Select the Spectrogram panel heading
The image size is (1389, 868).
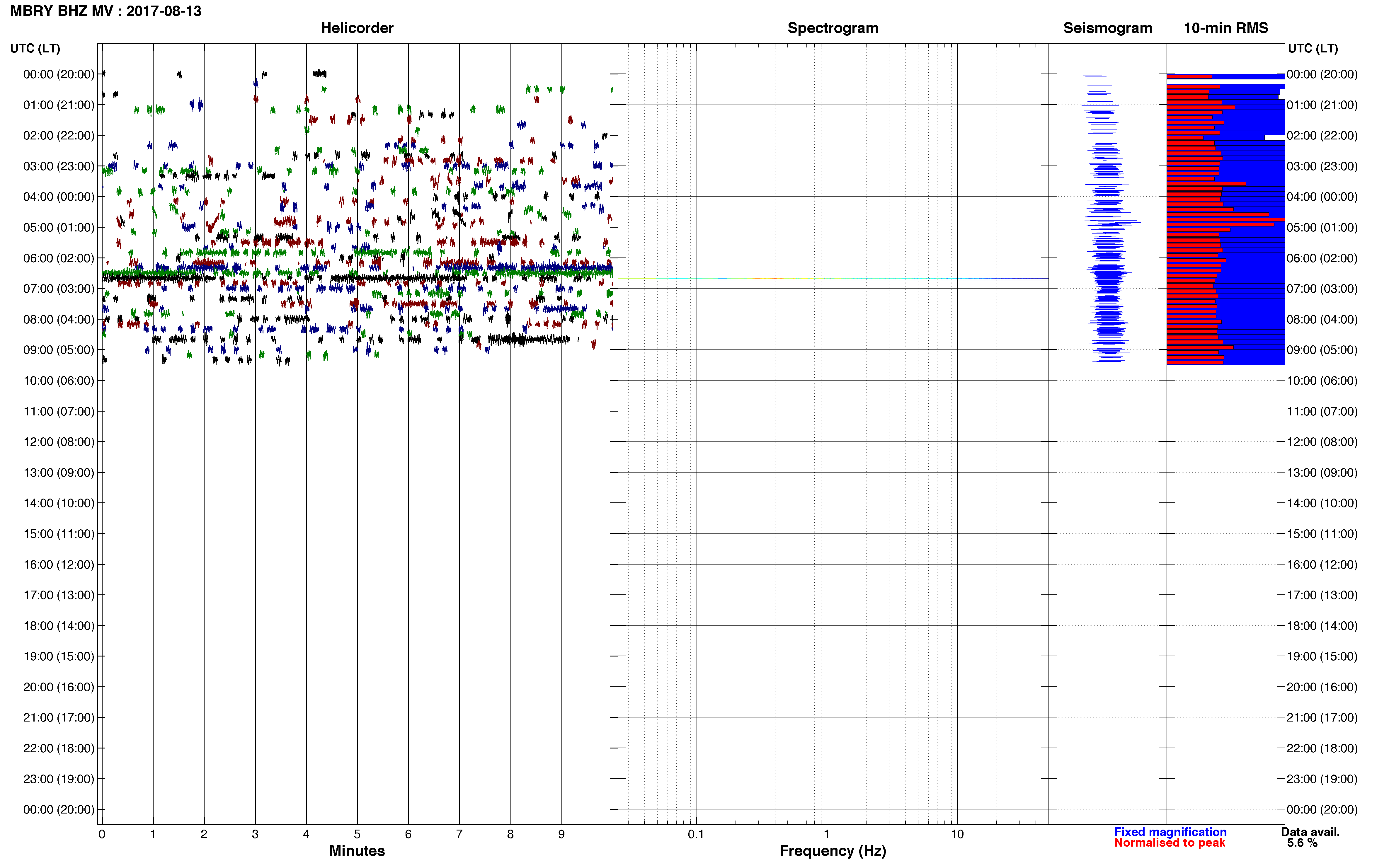833,28
